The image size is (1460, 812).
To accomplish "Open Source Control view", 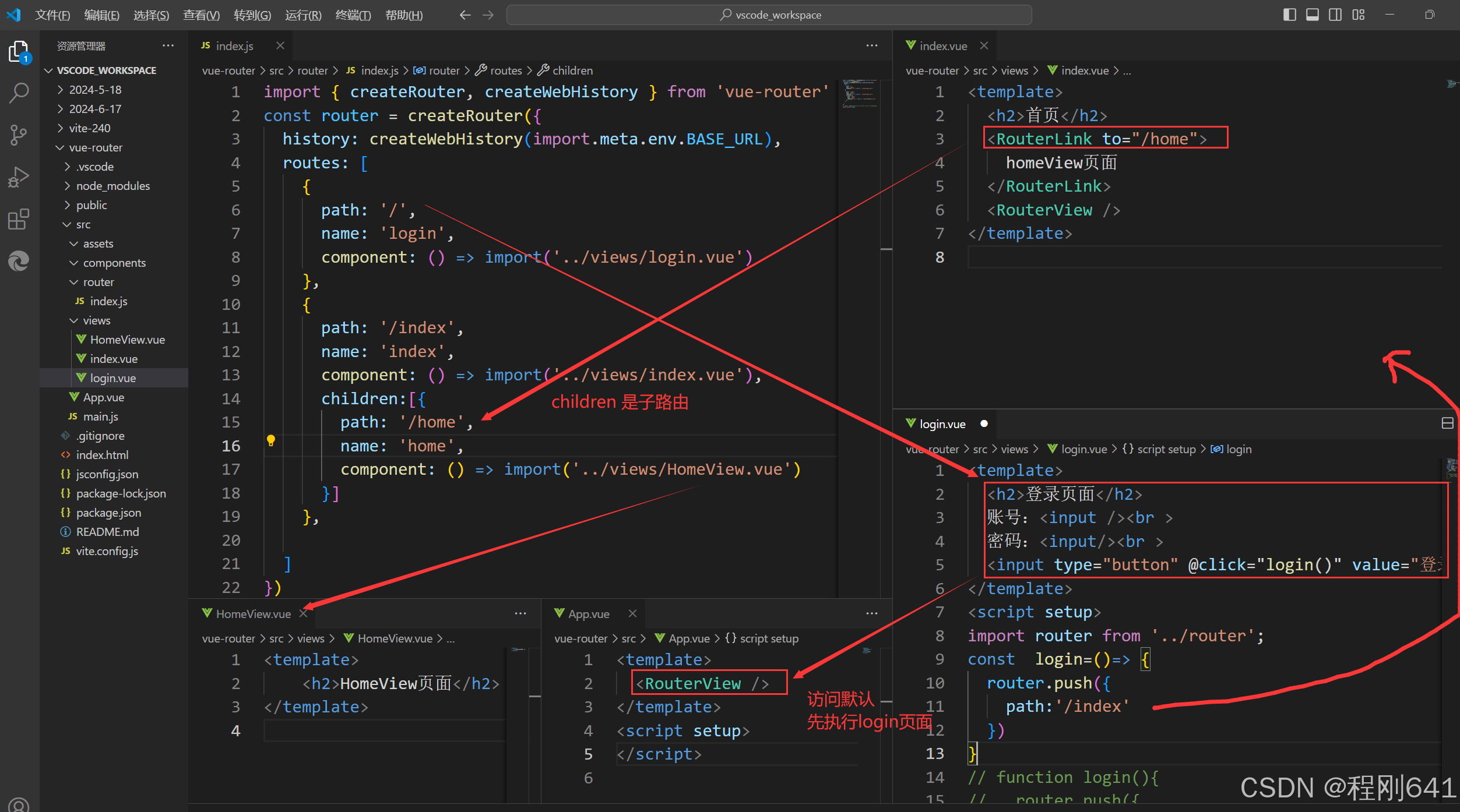I will pyautogui.click(x=19, y=135).
